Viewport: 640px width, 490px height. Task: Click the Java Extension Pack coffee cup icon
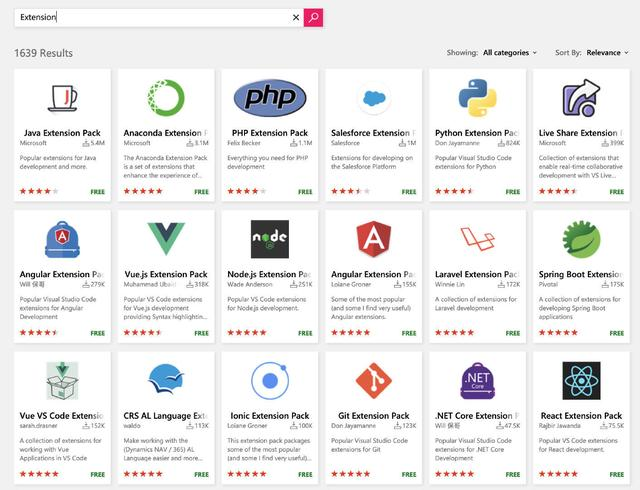coord(62,98)
